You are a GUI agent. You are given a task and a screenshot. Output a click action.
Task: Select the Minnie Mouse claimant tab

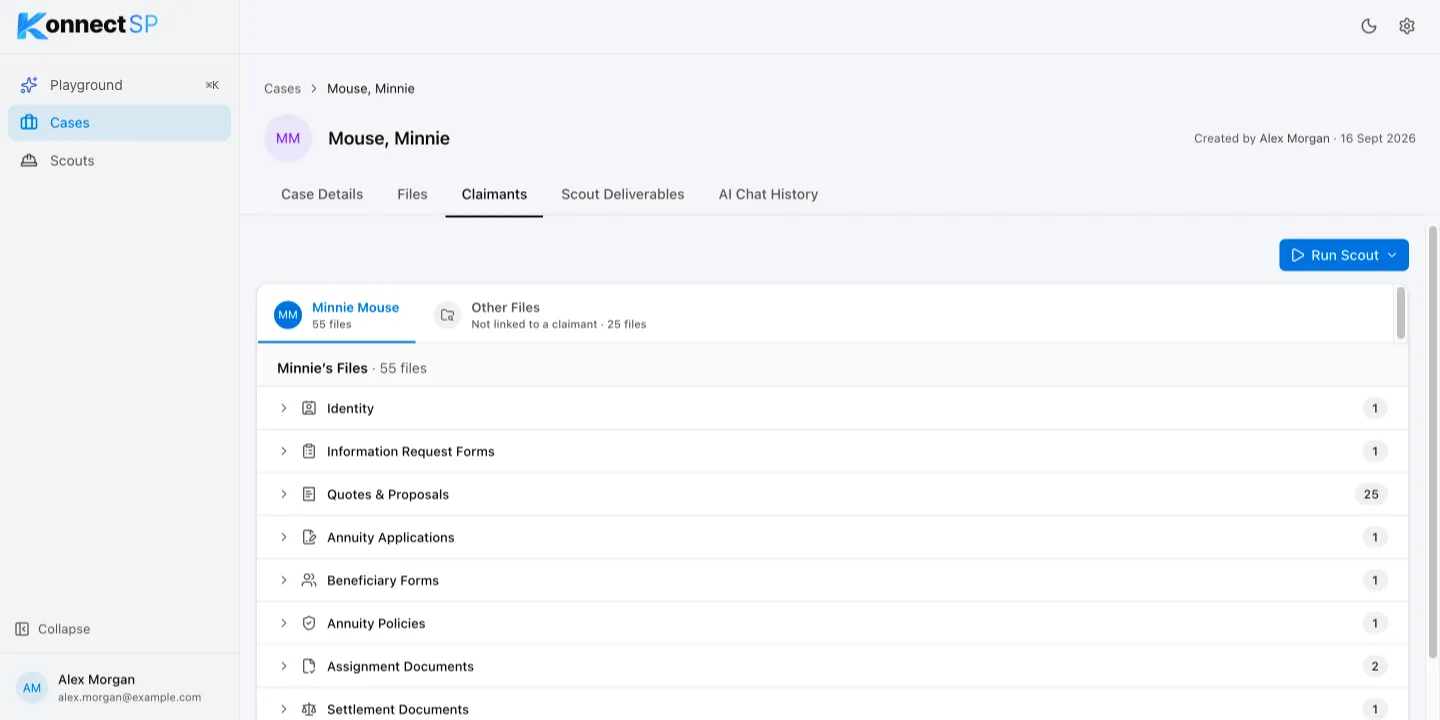(337, 315)
